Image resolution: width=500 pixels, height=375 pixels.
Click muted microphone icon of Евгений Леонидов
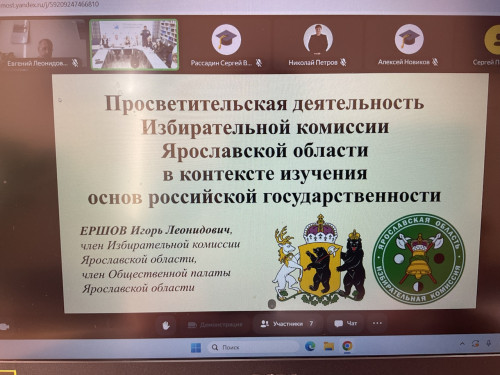76,63
